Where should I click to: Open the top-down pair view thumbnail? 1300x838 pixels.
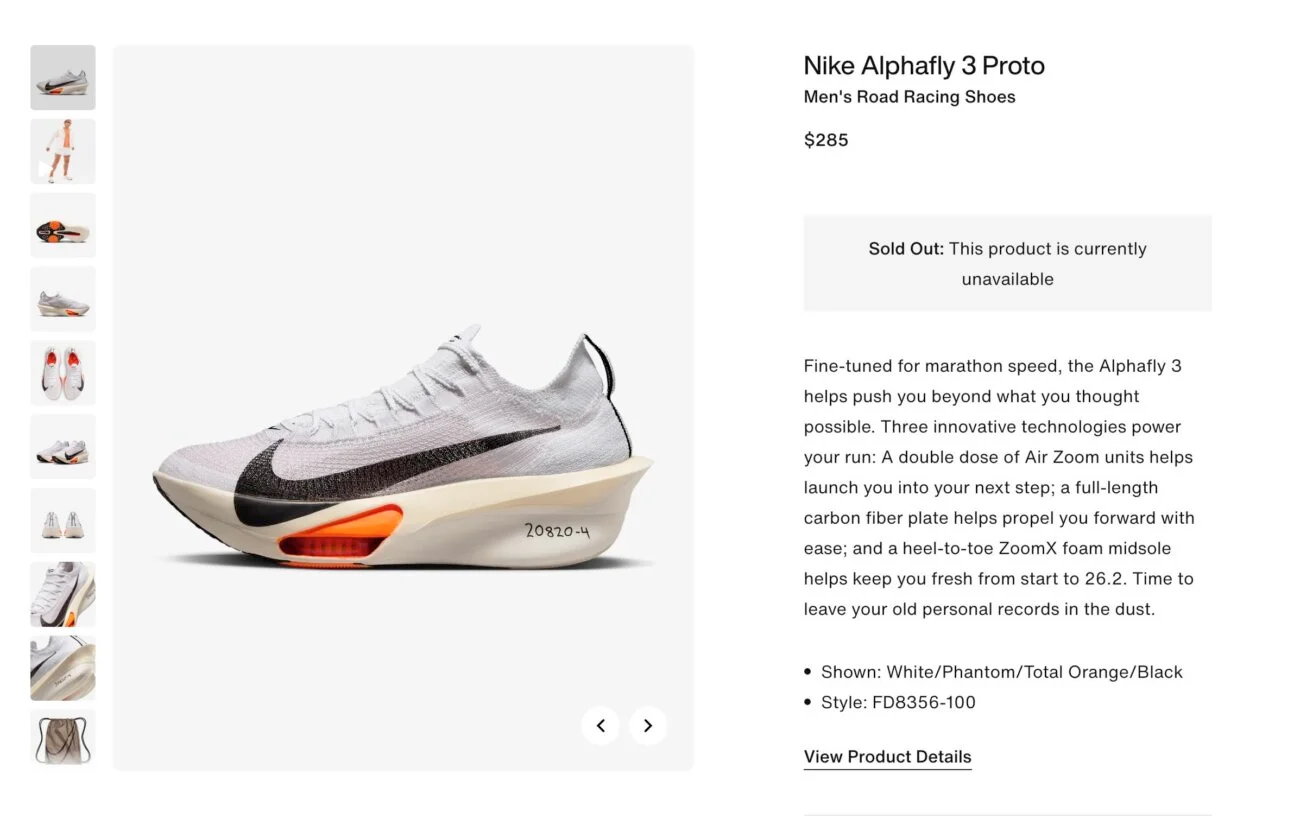[x=63, y=373]
